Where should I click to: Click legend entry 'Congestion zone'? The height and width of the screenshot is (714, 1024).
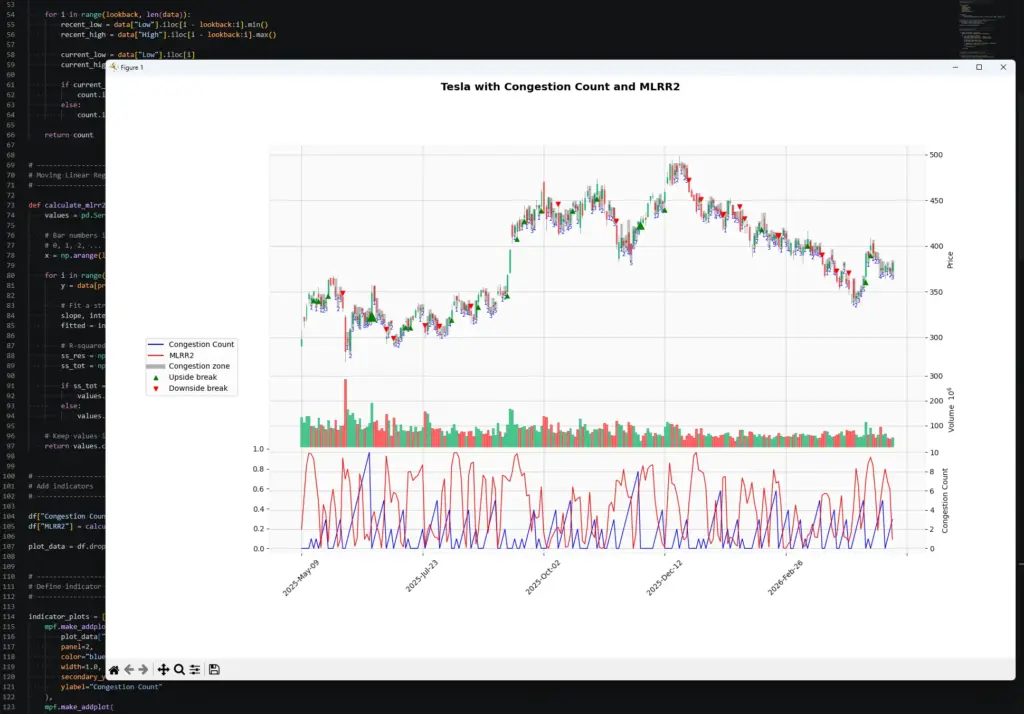tap(199, 366)
